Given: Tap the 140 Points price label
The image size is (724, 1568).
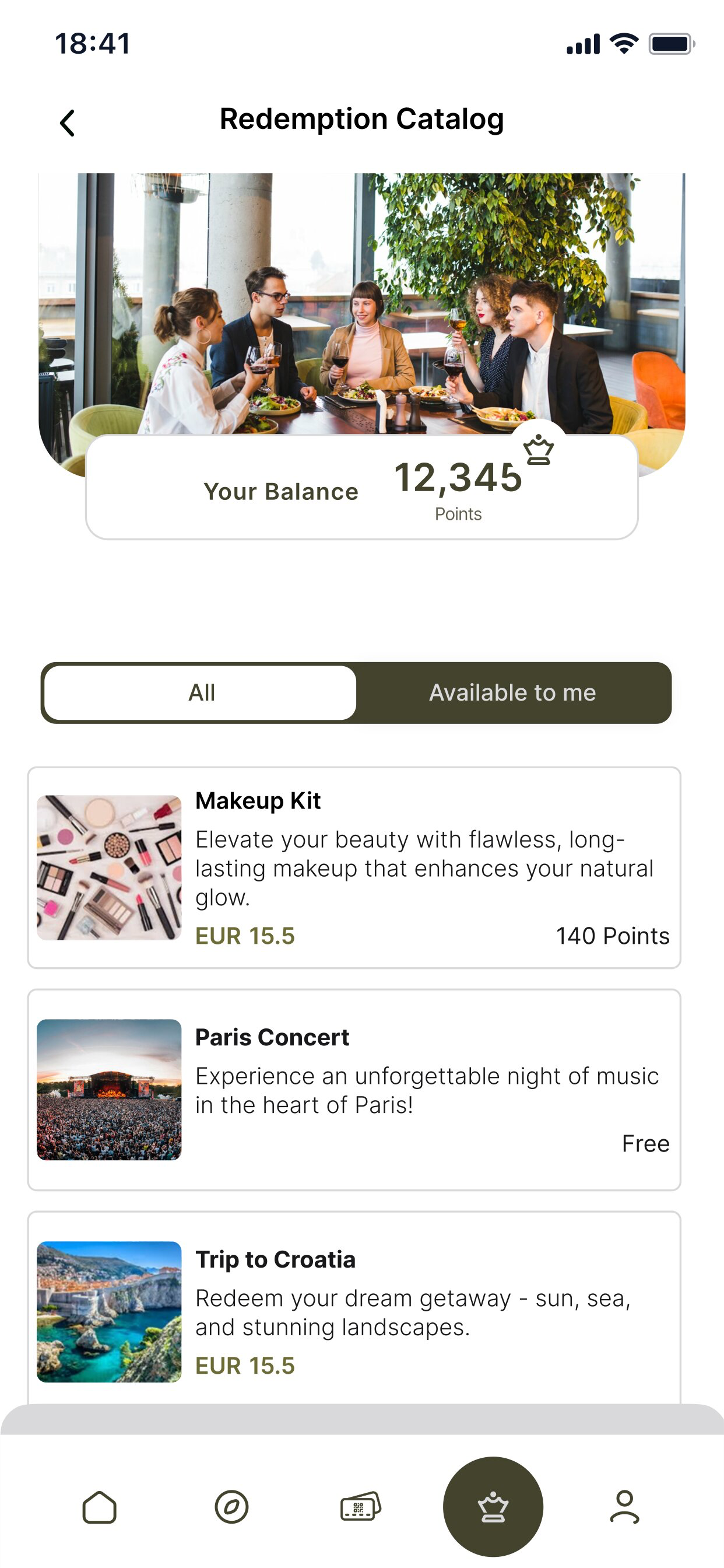Looking at the screenshot, I should (613, 936).
